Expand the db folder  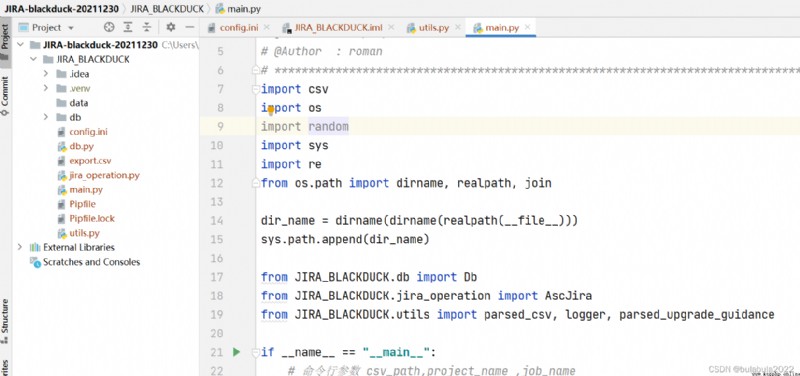46,117
